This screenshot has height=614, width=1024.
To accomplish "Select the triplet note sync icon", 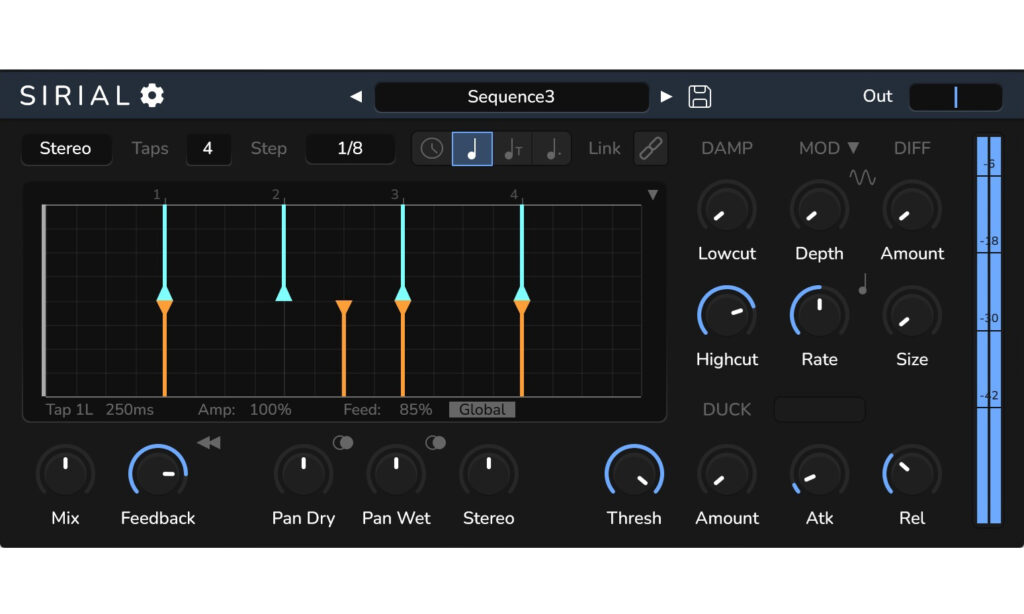I will coord(512,149).
